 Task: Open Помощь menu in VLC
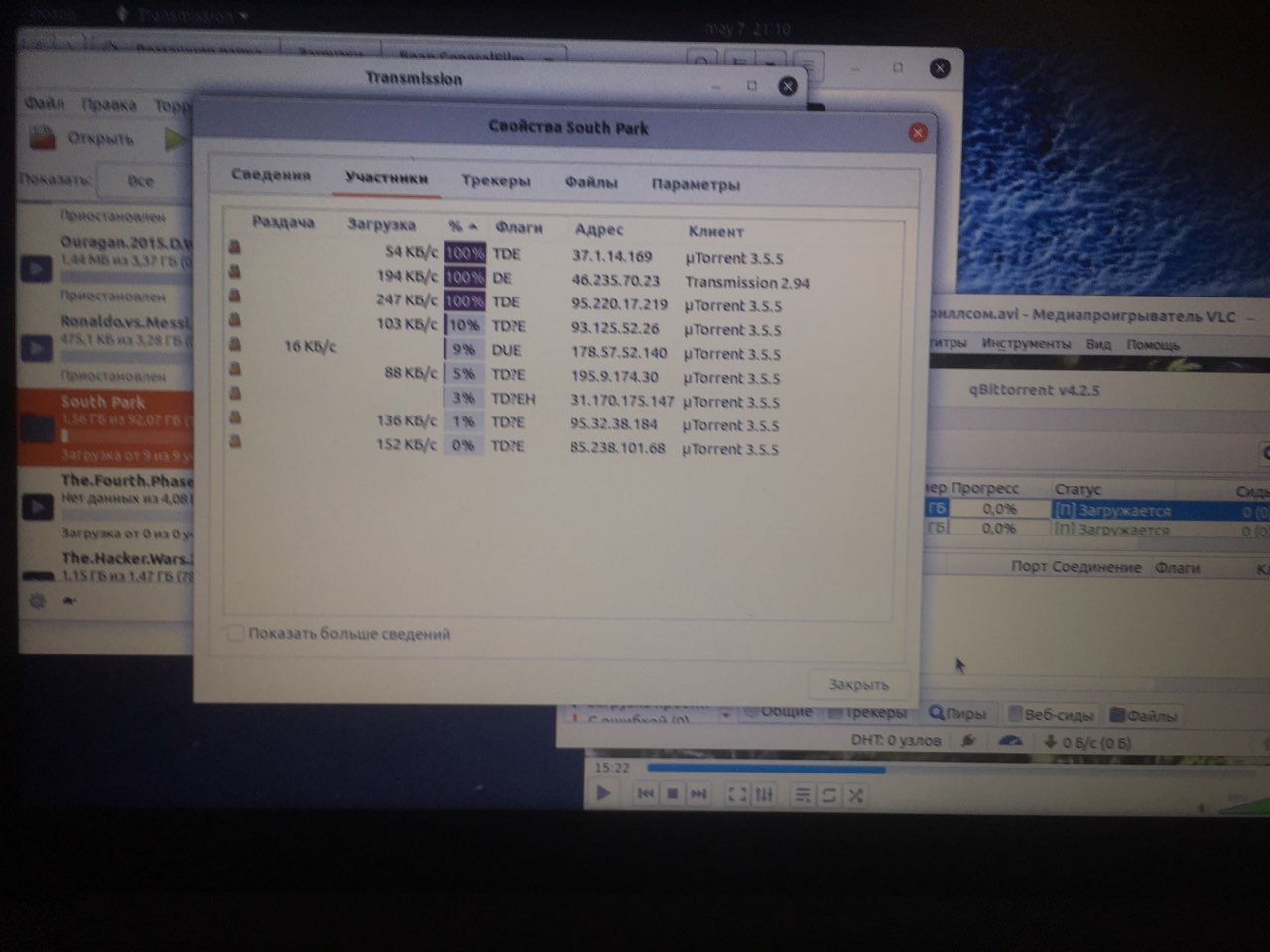[1153, 345]
